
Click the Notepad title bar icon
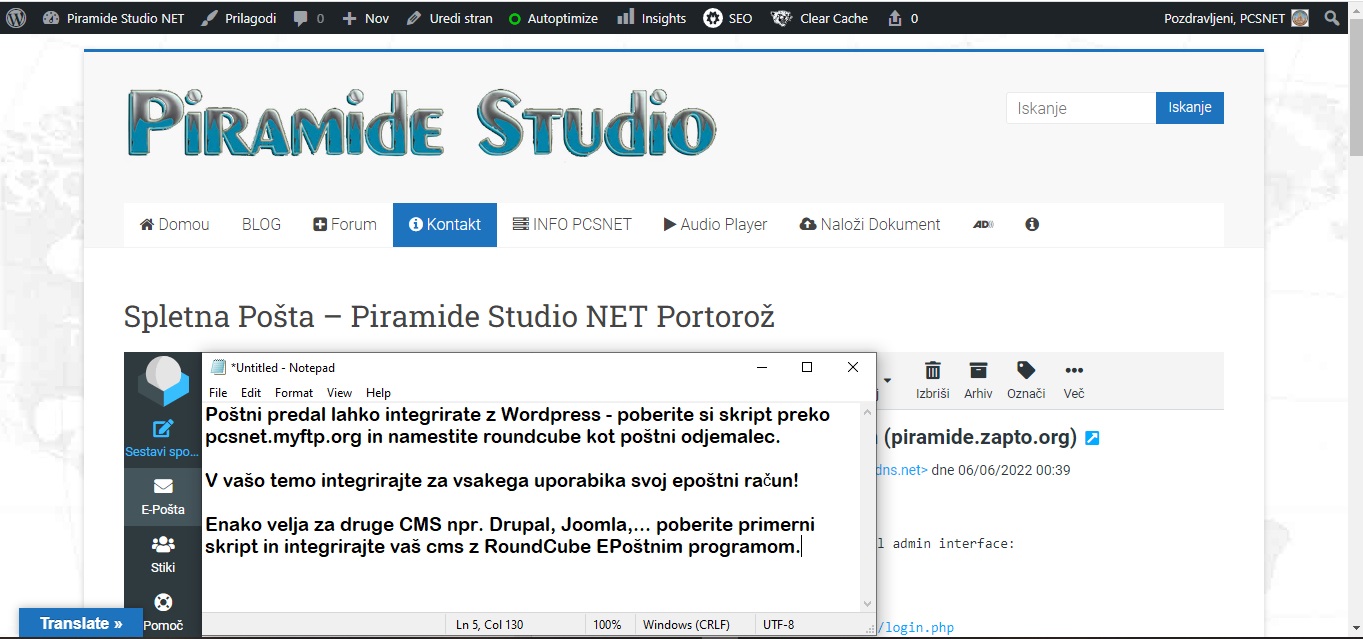coord(219,367)
